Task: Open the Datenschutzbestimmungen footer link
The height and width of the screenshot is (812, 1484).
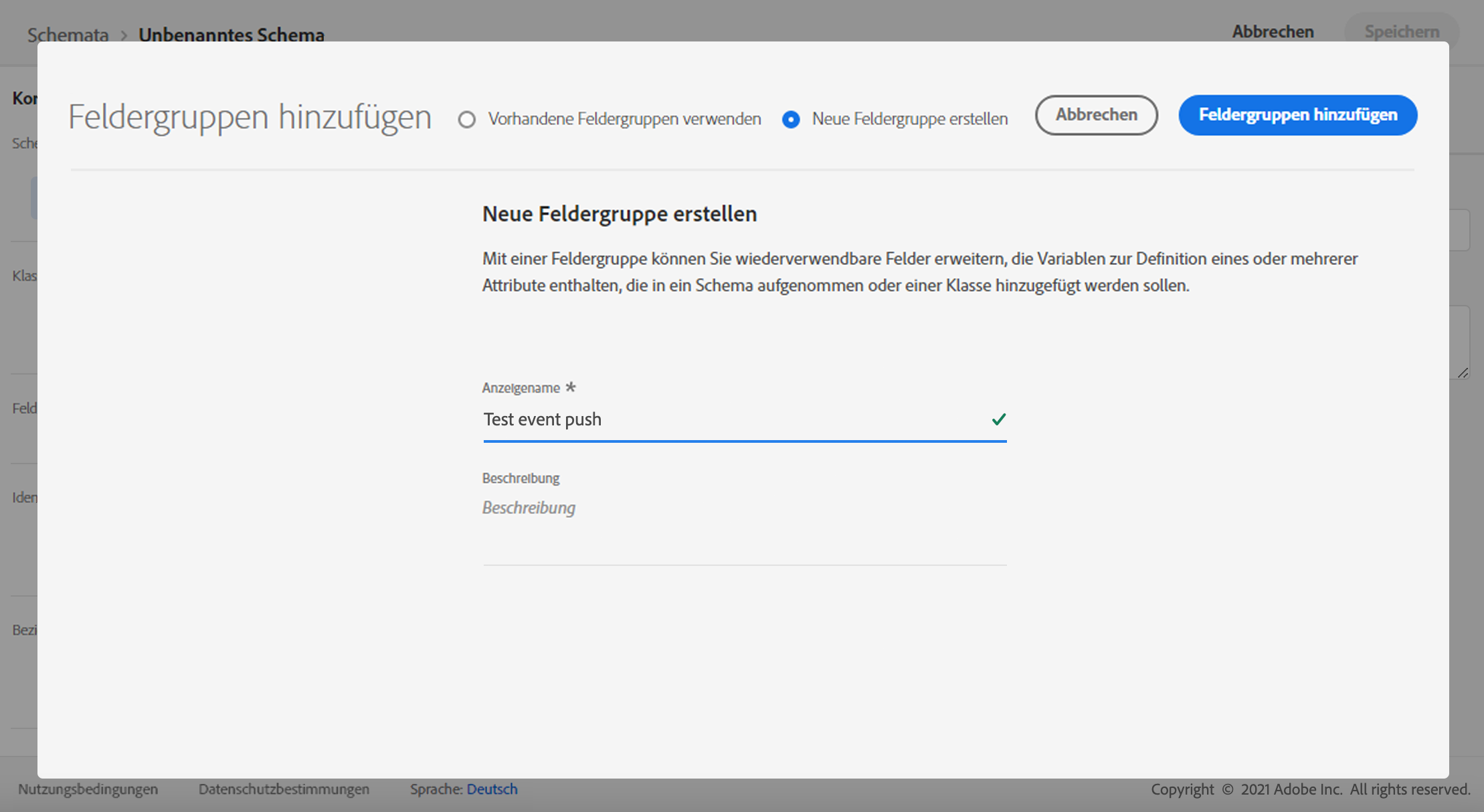Action: [x=284, y=789]
